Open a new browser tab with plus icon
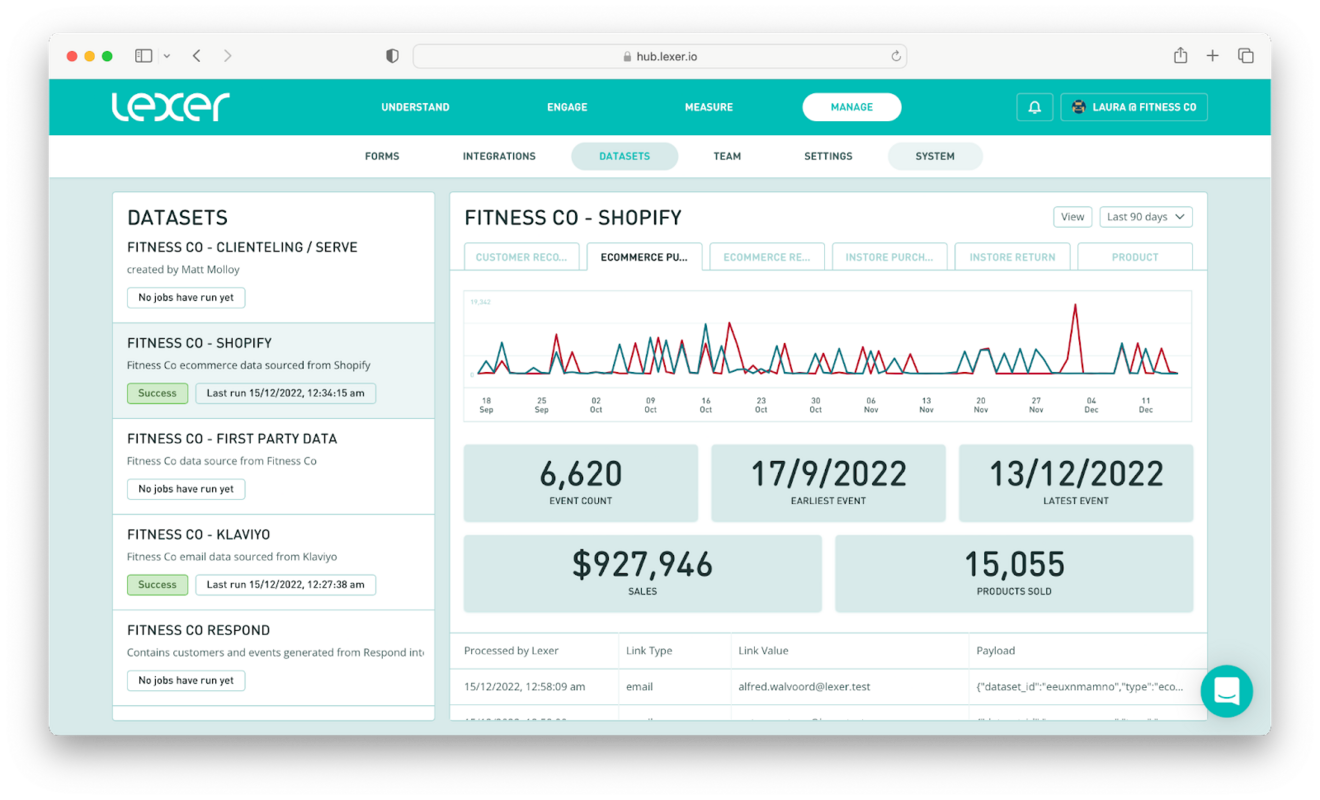 click(1212, 55)
